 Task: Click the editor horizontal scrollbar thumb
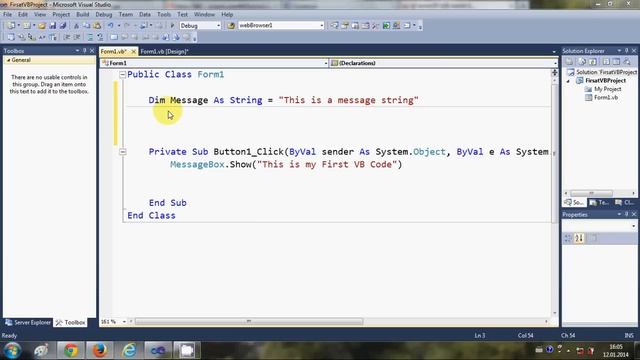tap(249, 322)
